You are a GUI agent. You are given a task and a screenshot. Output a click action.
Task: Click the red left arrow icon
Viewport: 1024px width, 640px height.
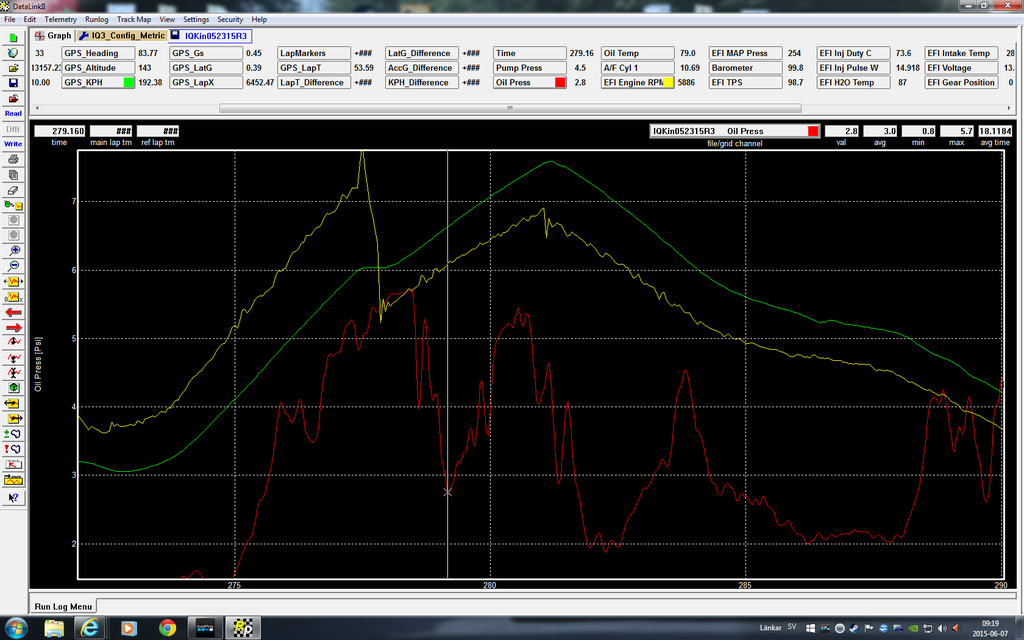(13, 311)
